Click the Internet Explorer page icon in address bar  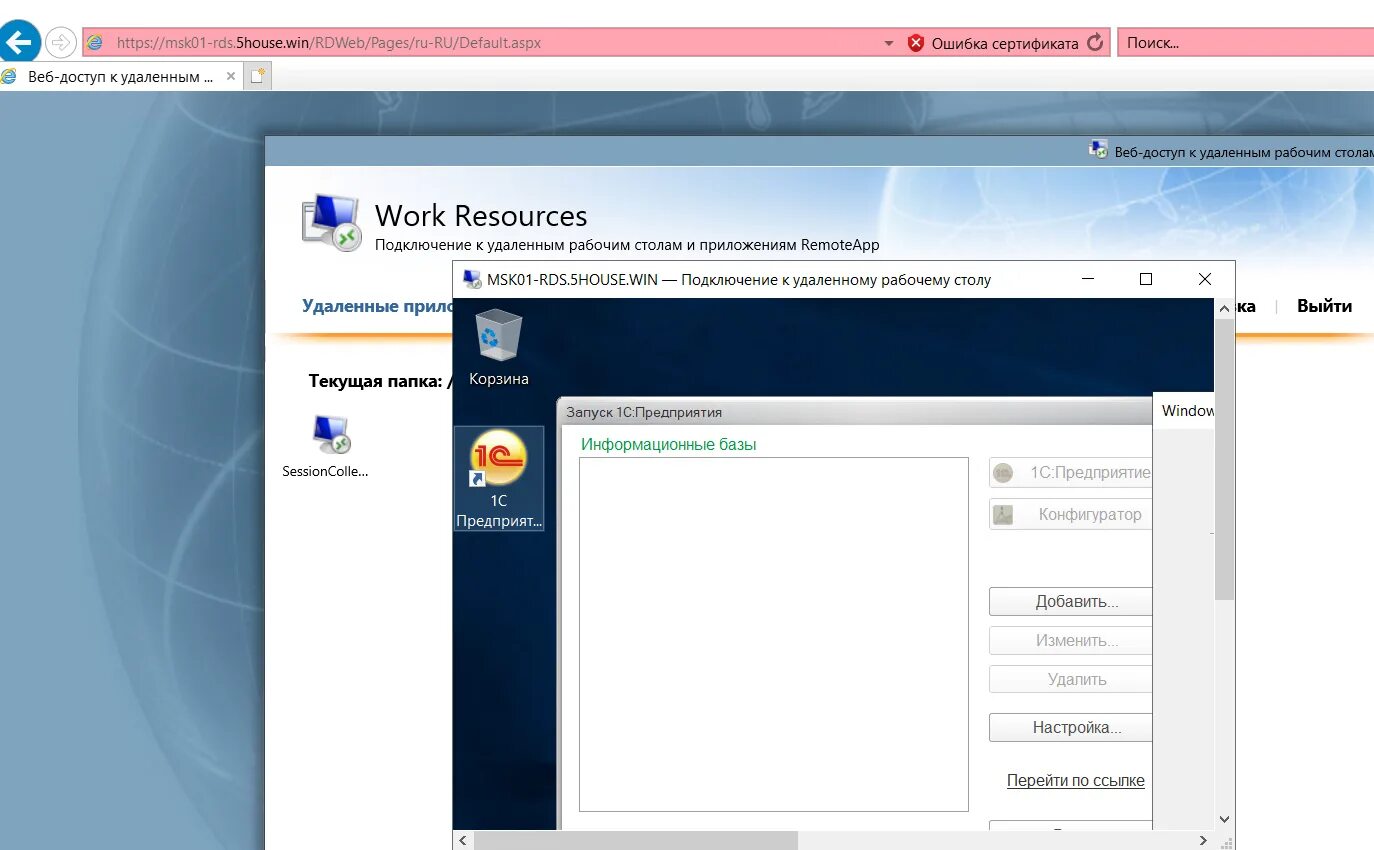point(96,43)
